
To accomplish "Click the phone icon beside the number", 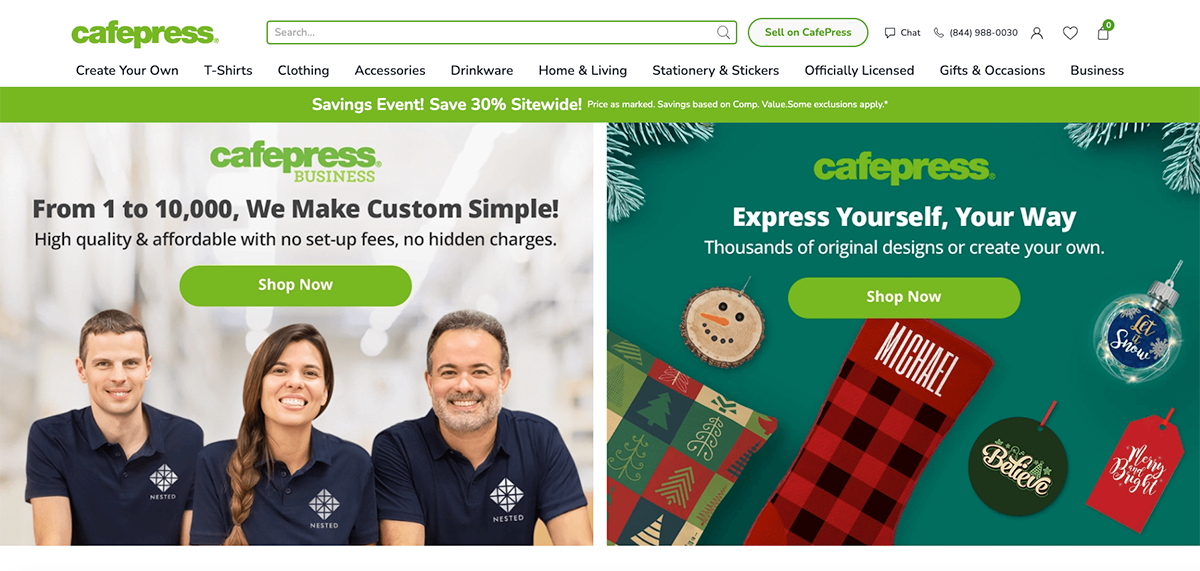I will [938, 33].
